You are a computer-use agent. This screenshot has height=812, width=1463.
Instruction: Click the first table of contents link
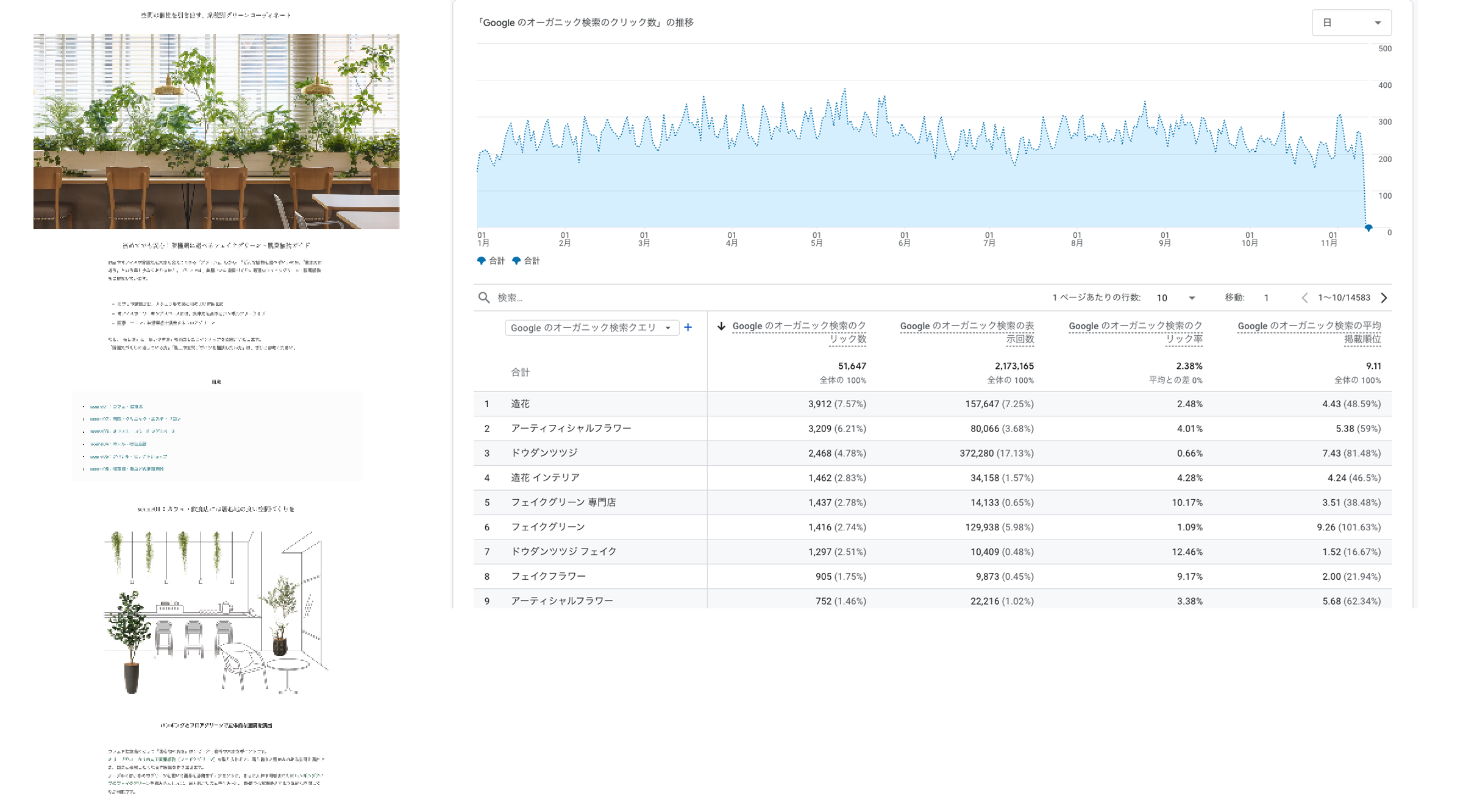coord(116,406)
